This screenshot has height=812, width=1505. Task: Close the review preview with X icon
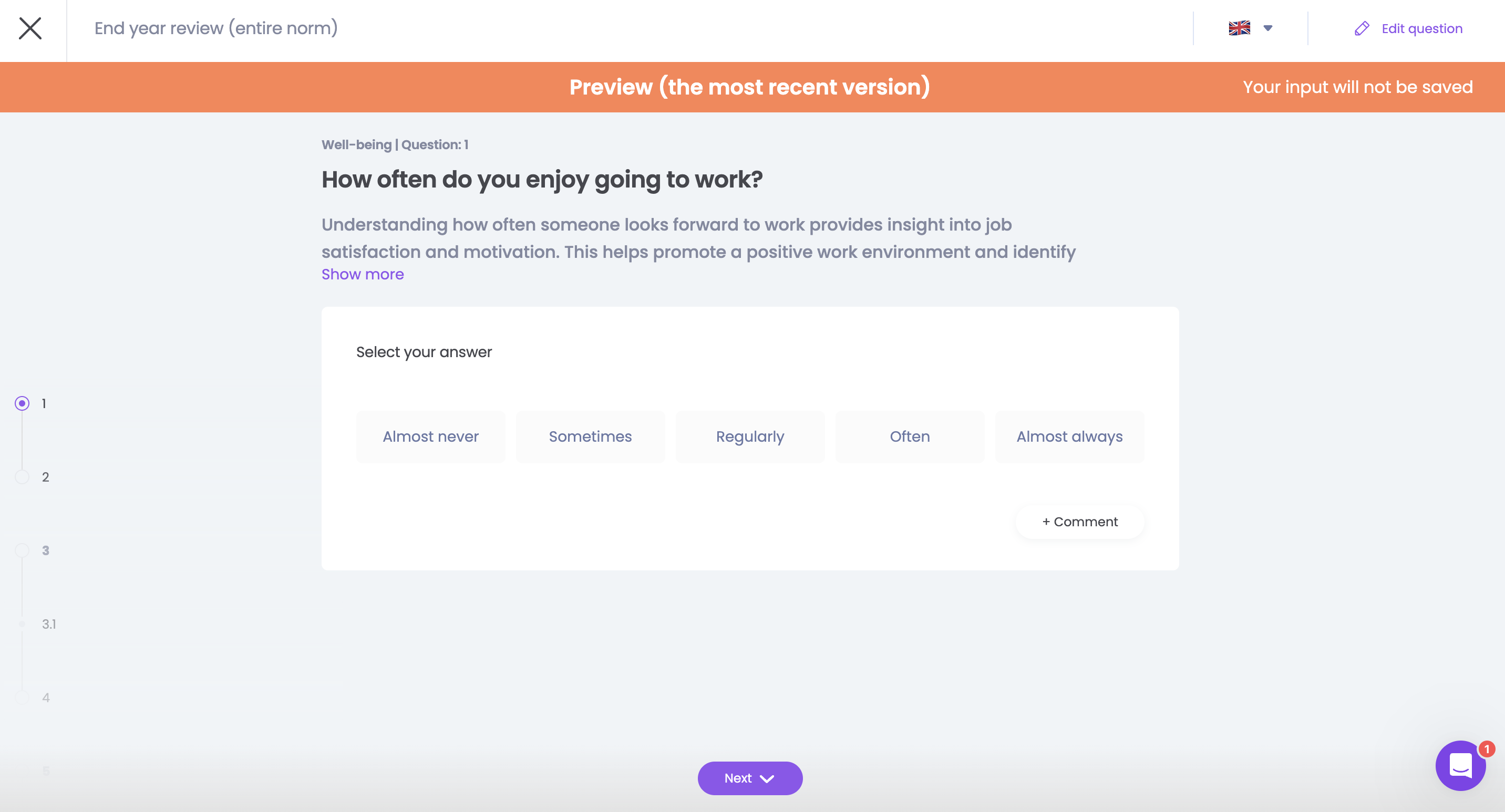click(x=30, y=28)
